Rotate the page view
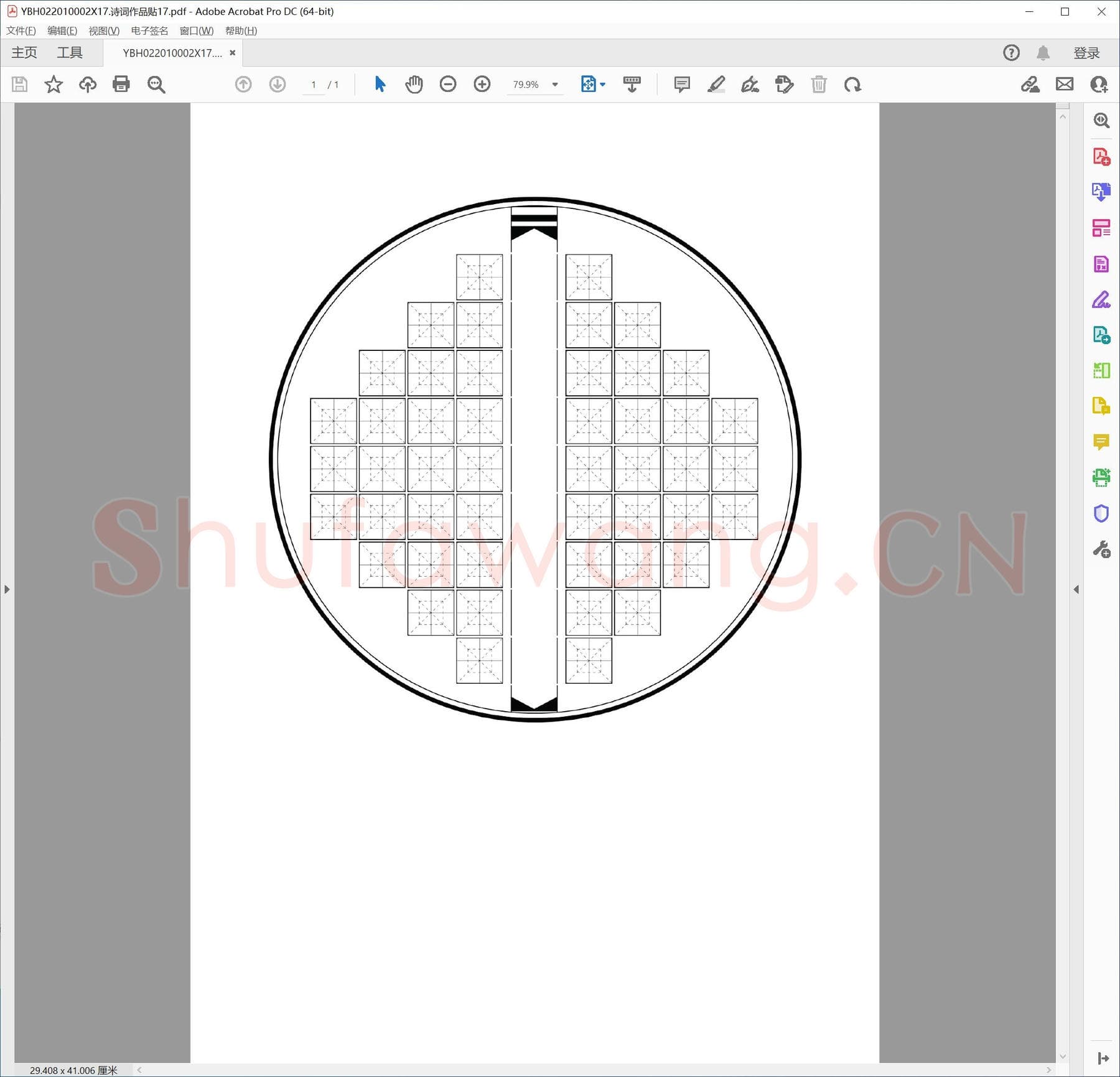The image size is (1120, 1077). (x=852, y=84)
